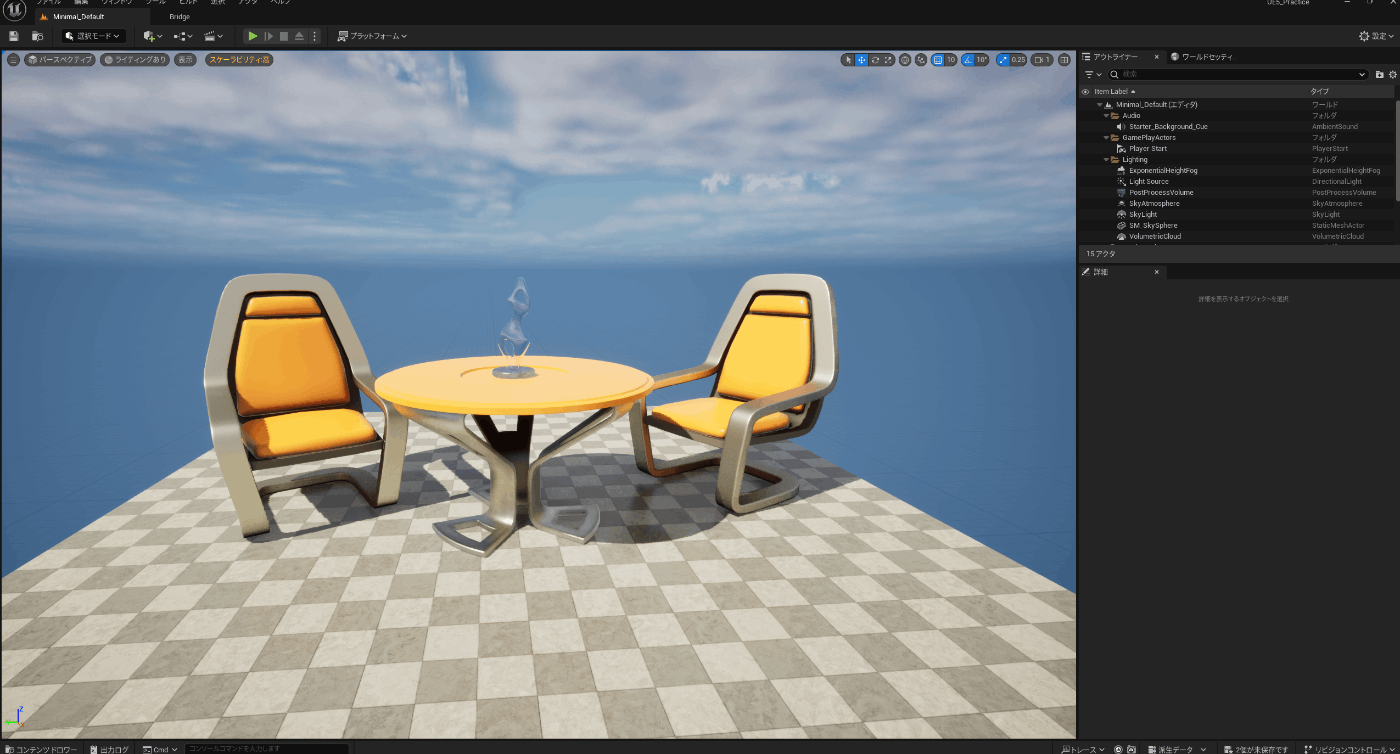Toggle the visibility eye column header in Outliner
Image resolution: width=1400 pixels, height=754 pixels.
click(x=1085, y=91)
